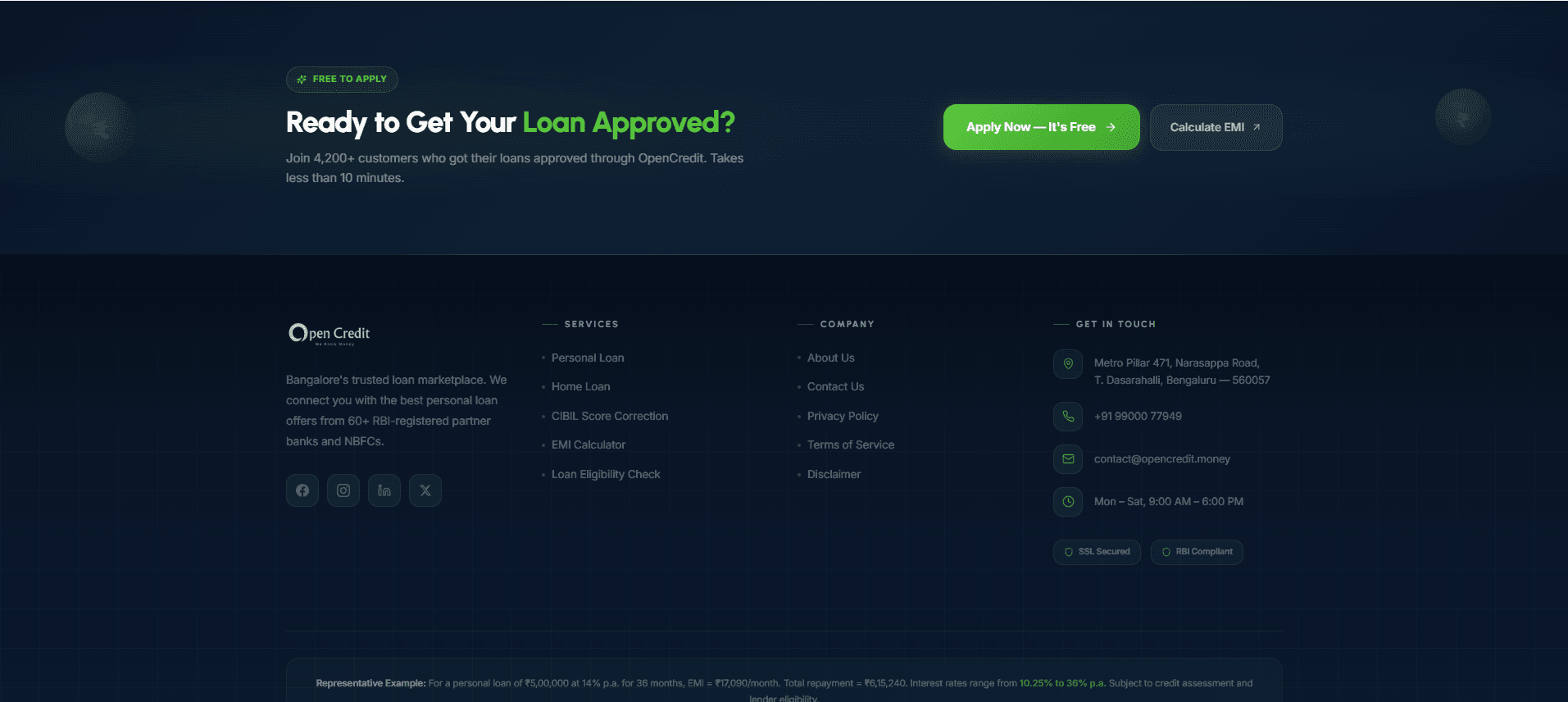This screenshot has height=702, width=1568.
Task: Click the envelope icon beside email address
Action: click(x=1068, y=459)
